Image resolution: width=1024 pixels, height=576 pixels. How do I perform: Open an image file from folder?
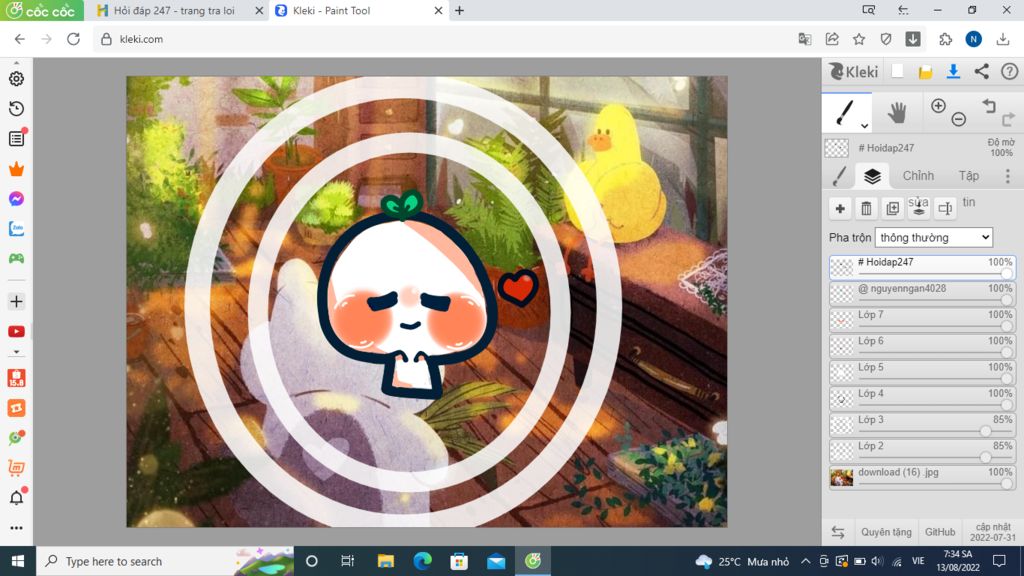[x=925, y=72]
